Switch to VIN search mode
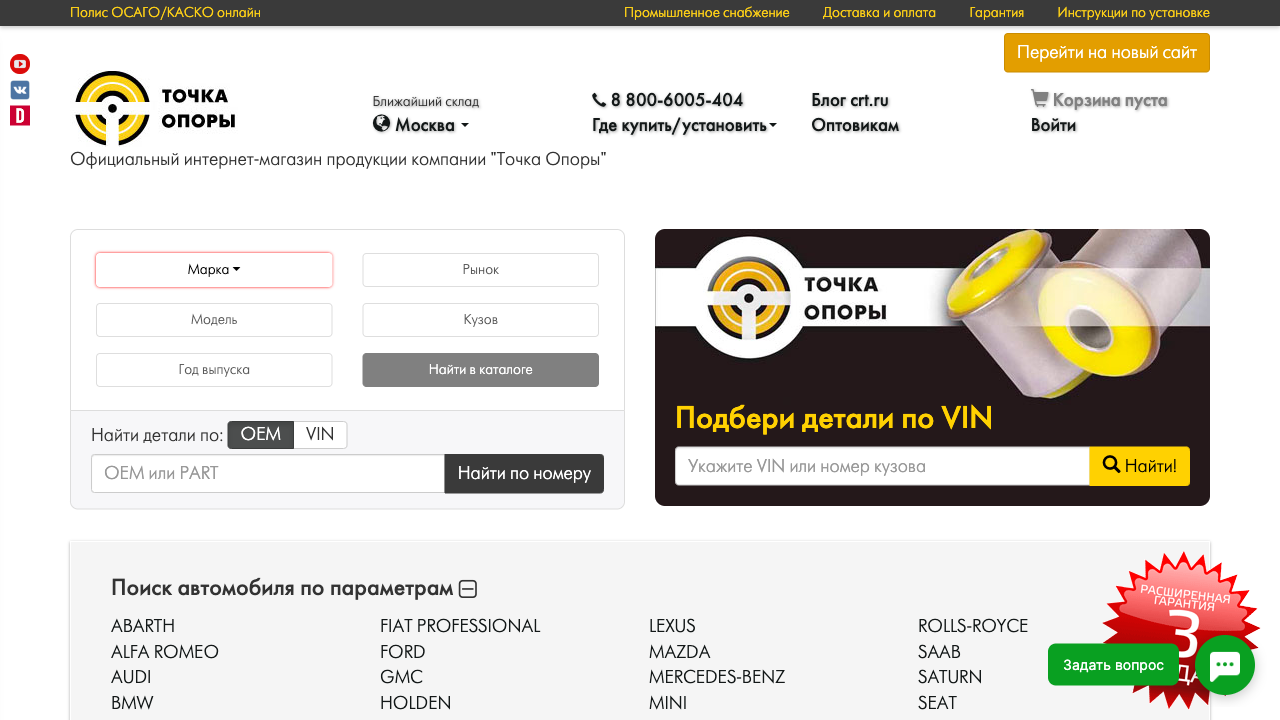This screenshot has width=1280, height=720. coord(320,435)
